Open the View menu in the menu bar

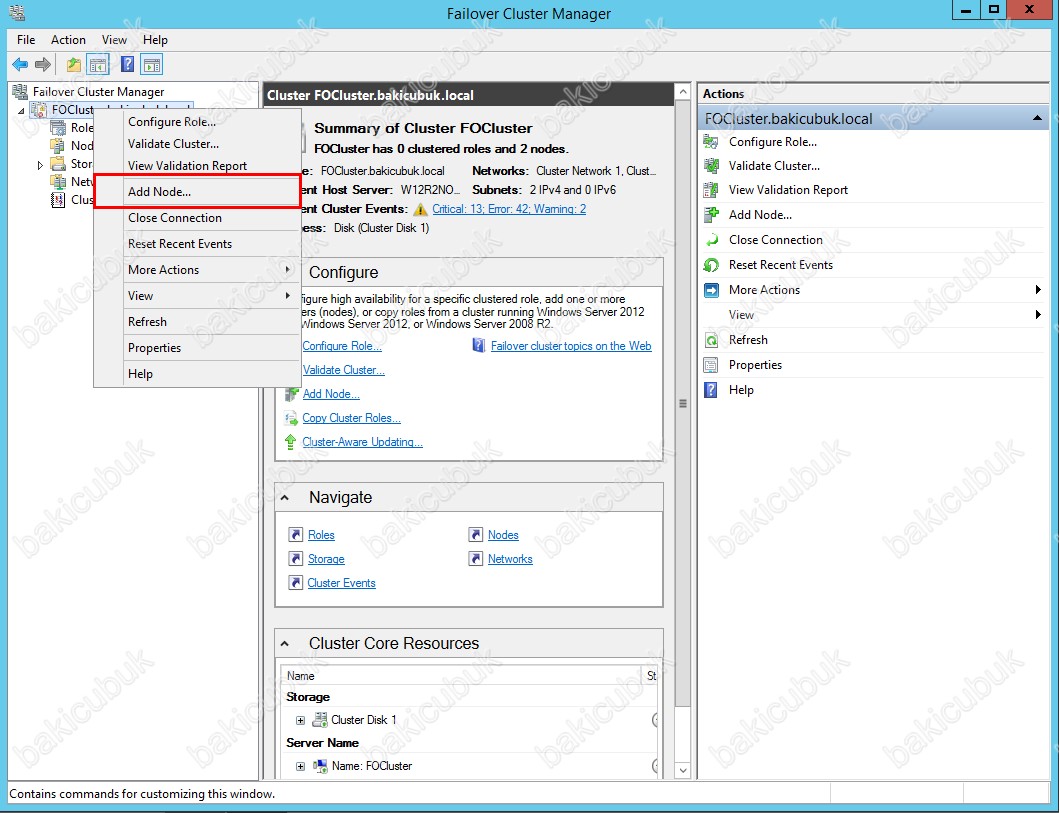click(114, 40)
